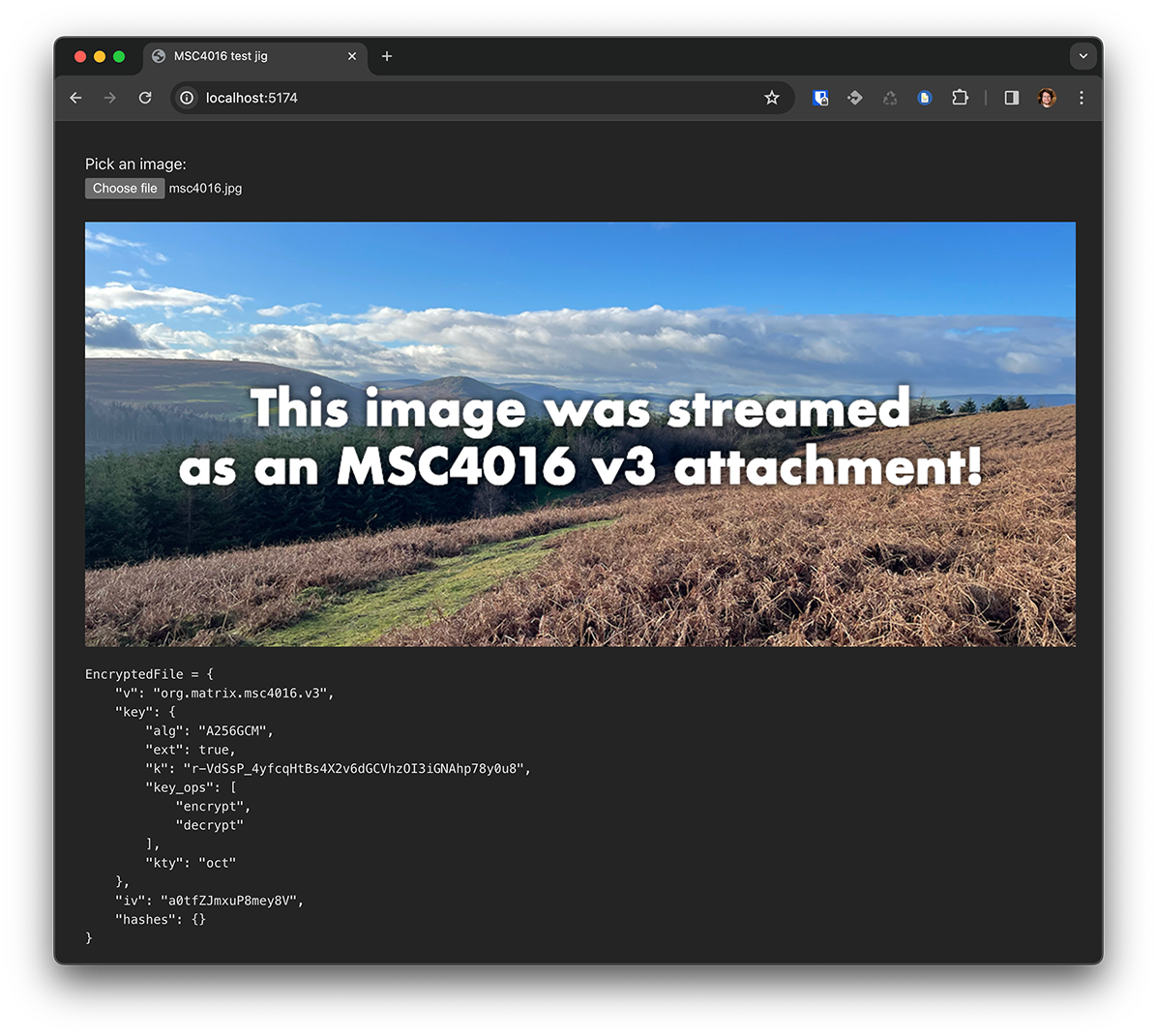1157x1036 pixels.
Task: Open a new tab with plus button
Action: [387, 56]
